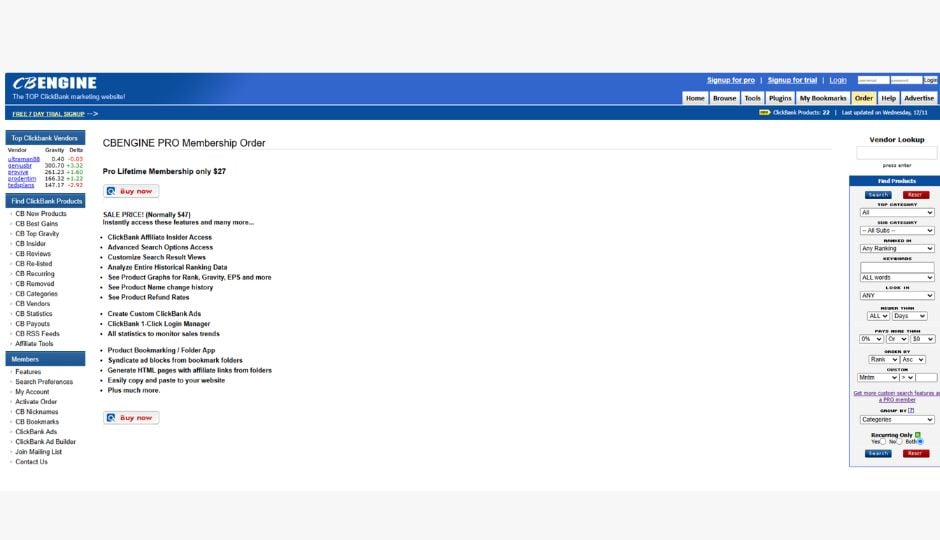Select the Yes recurring radio button
Image resolution: width=940 pixels, height=540 pixels.
(x=882, y=442)
